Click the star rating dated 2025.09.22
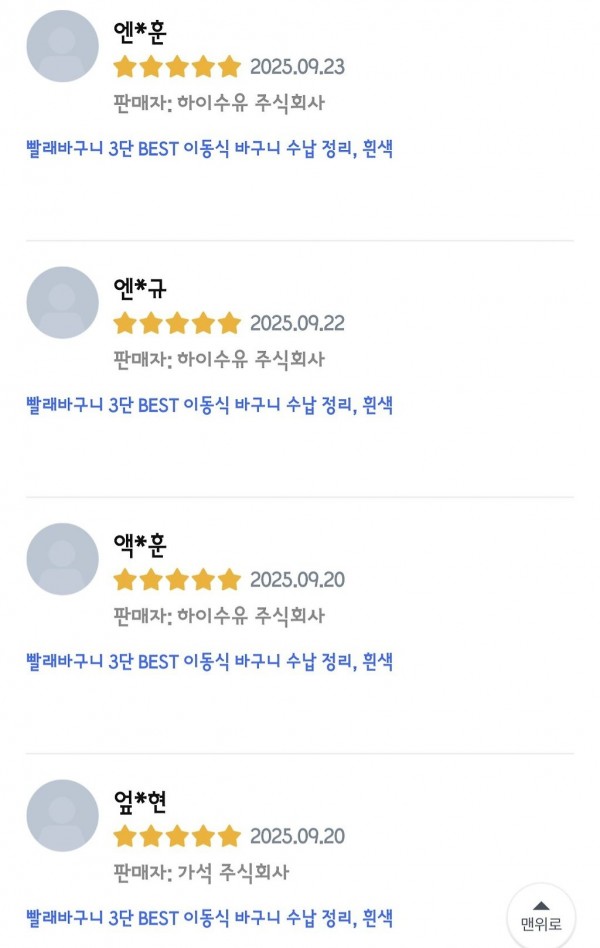Viewport: 600px width, 948px height. click(177, 323)
